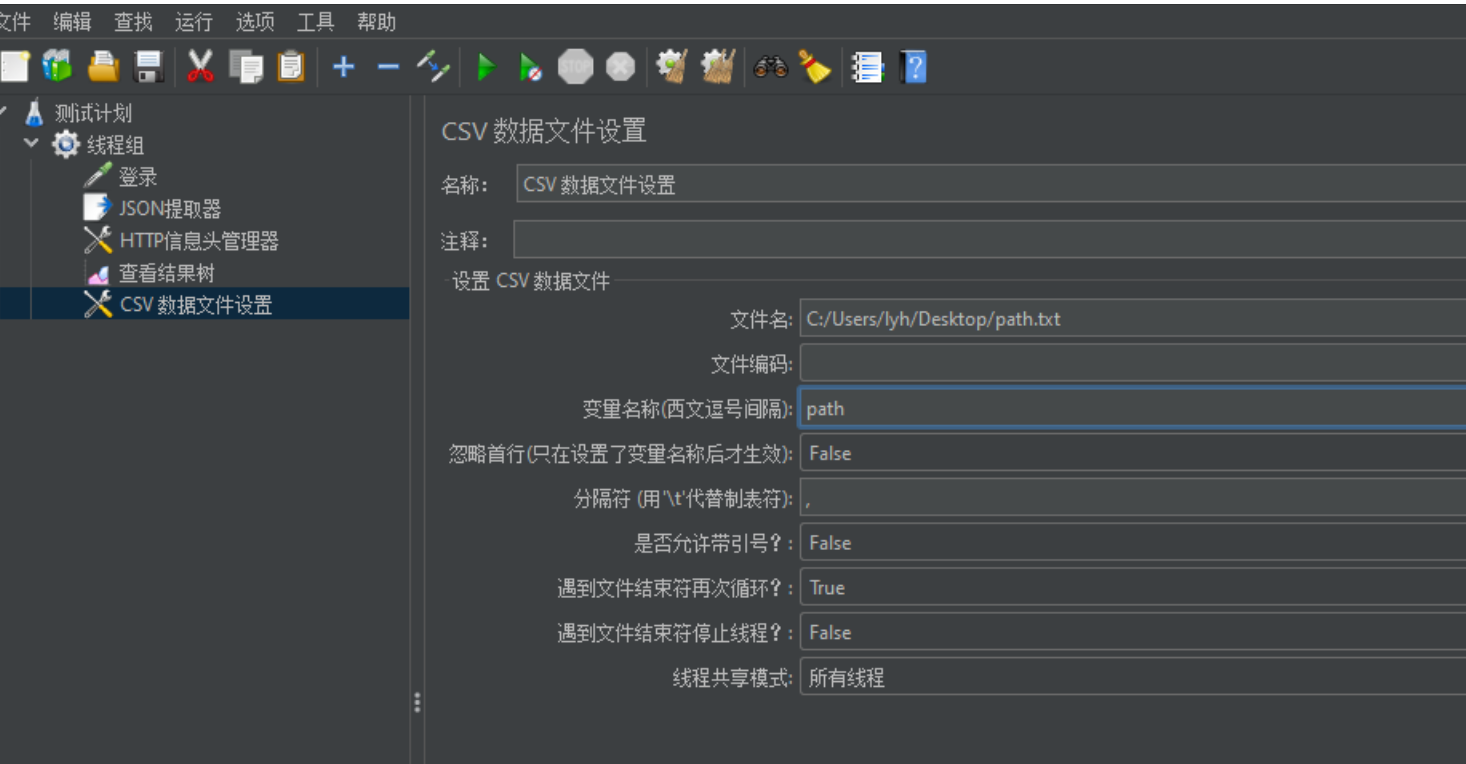
Task: Open the 编辑 menu
Action: click(72, 21)
